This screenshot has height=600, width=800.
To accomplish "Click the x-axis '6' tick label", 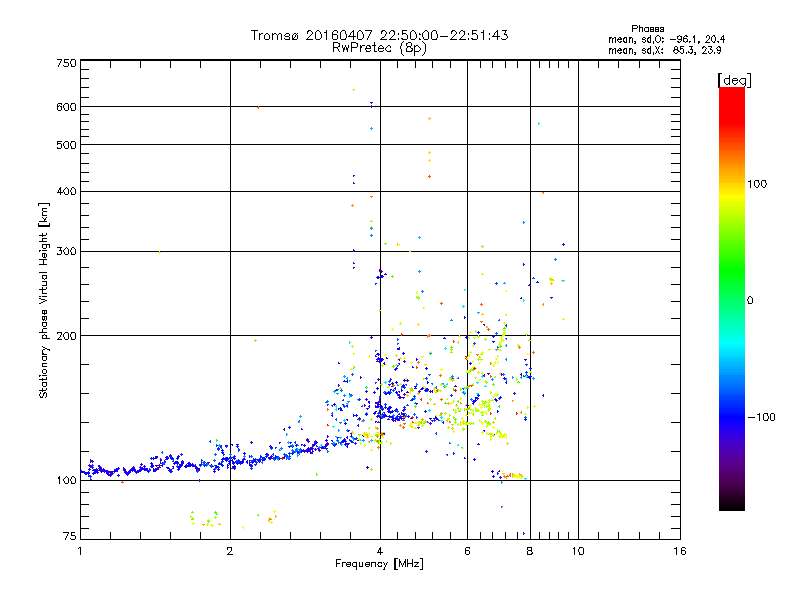I will click(467, 551).
